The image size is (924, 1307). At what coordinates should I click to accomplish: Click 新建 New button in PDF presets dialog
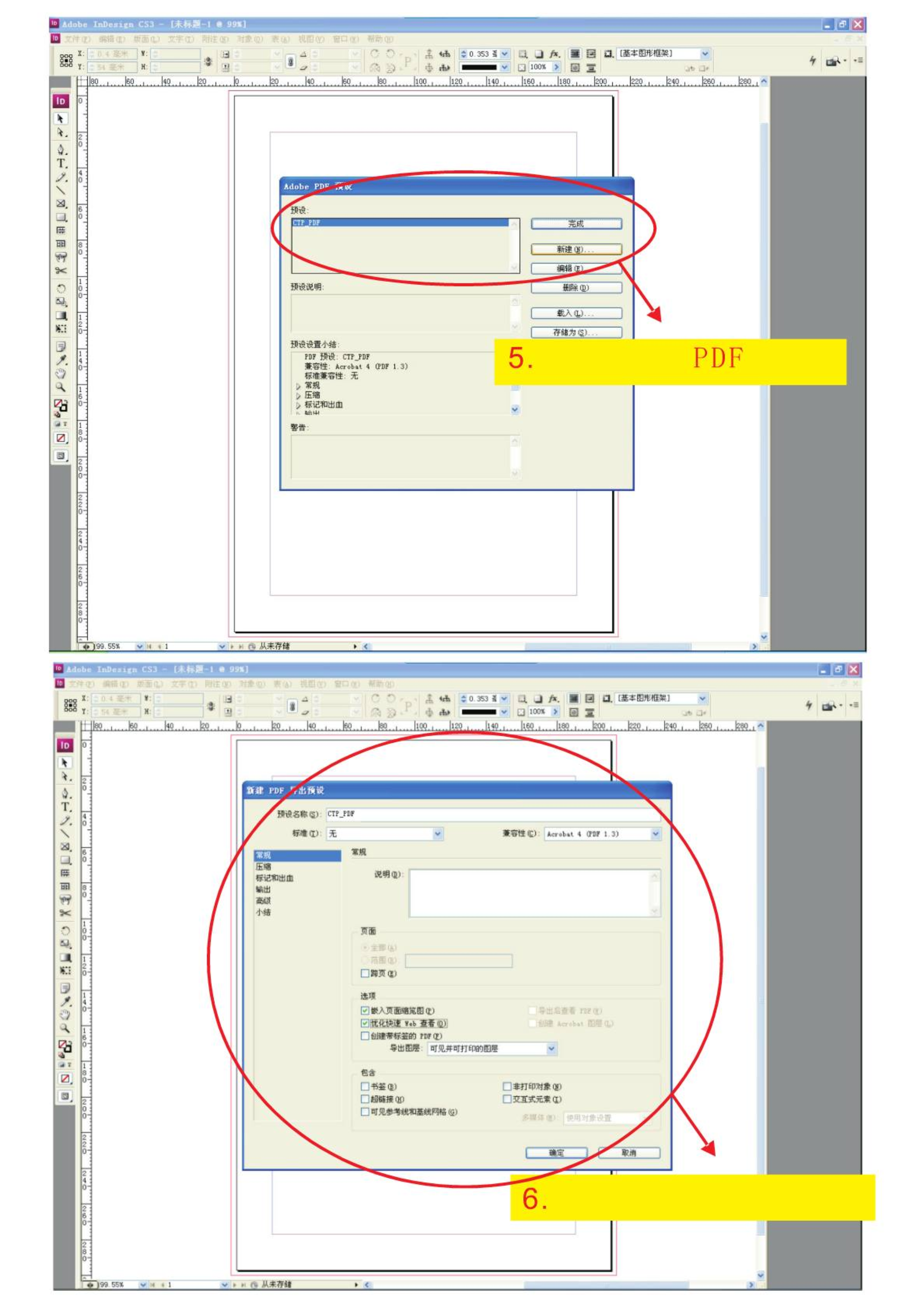[x=576, y=249]
